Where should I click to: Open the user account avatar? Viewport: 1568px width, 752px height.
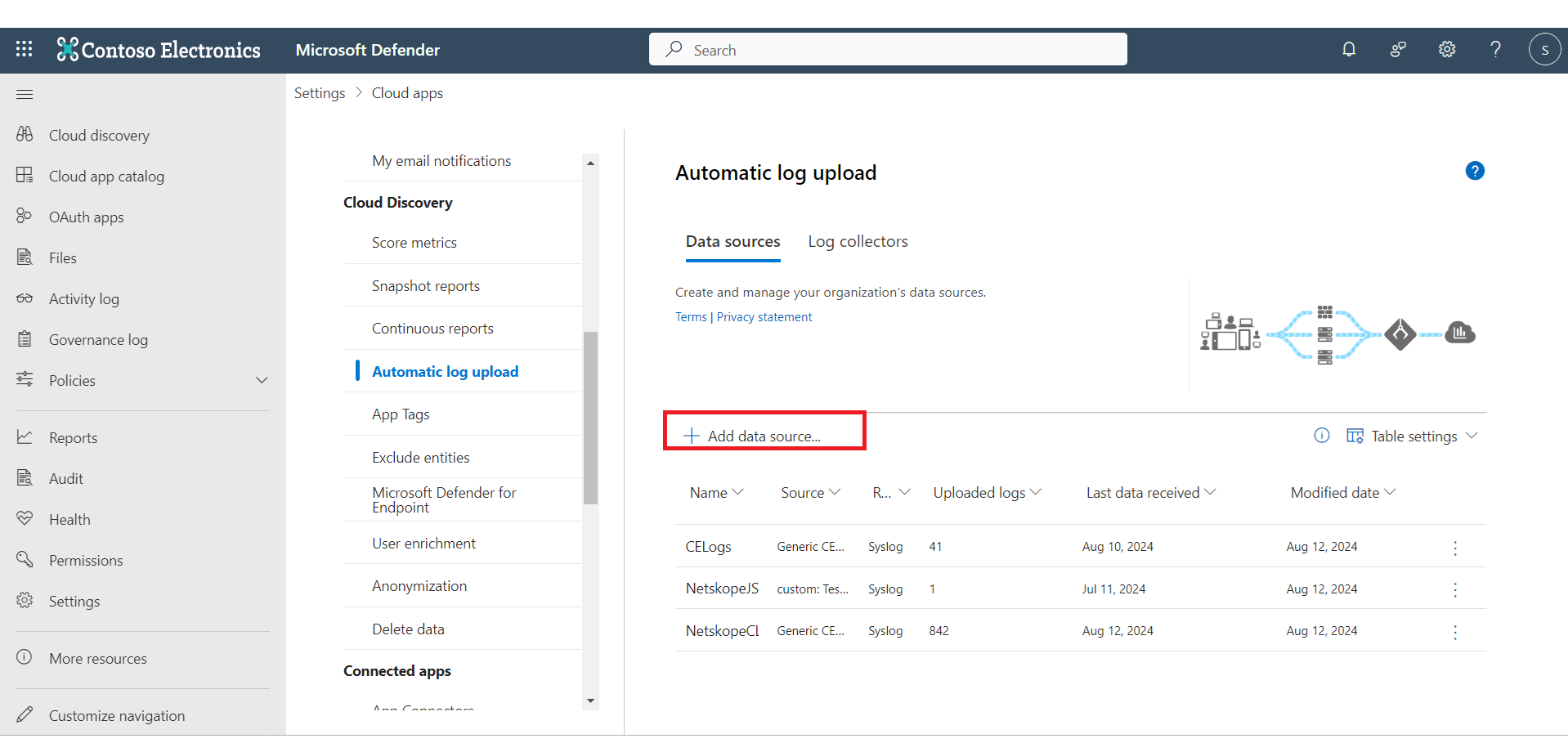coord(1544,50)
